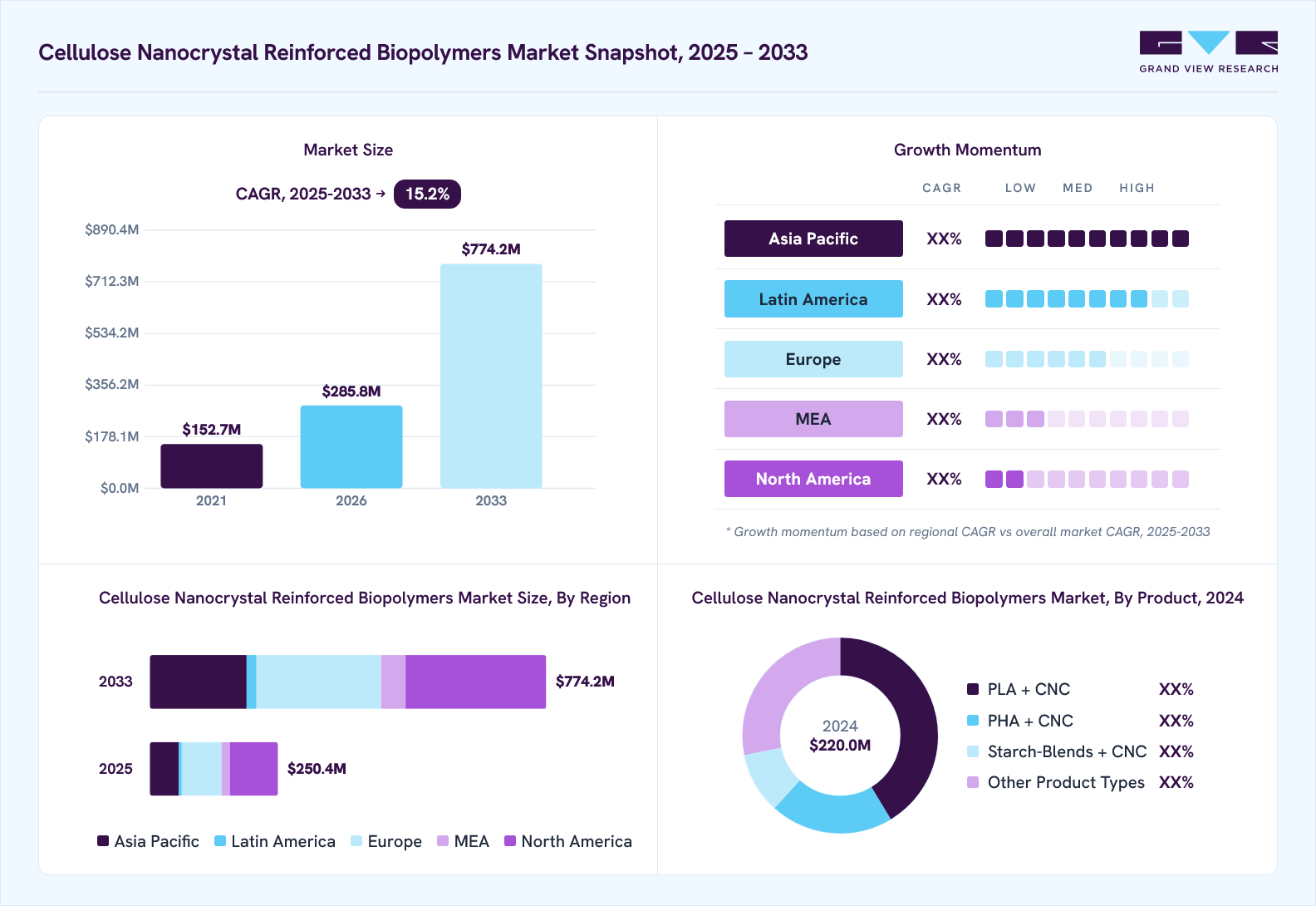
Task: Click the PLA + CNC legend swatch
Action: [x=973, y=689]
